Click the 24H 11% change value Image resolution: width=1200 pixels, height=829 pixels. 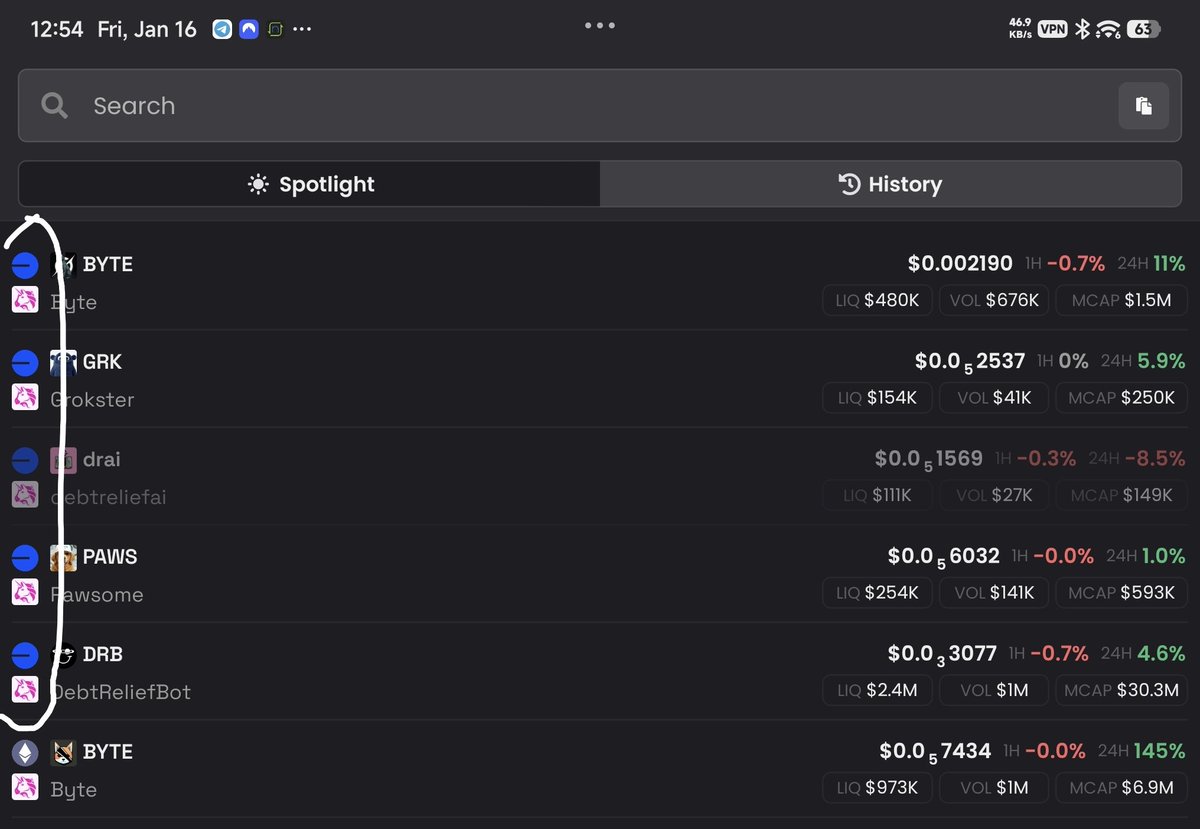coord(1169,264)
